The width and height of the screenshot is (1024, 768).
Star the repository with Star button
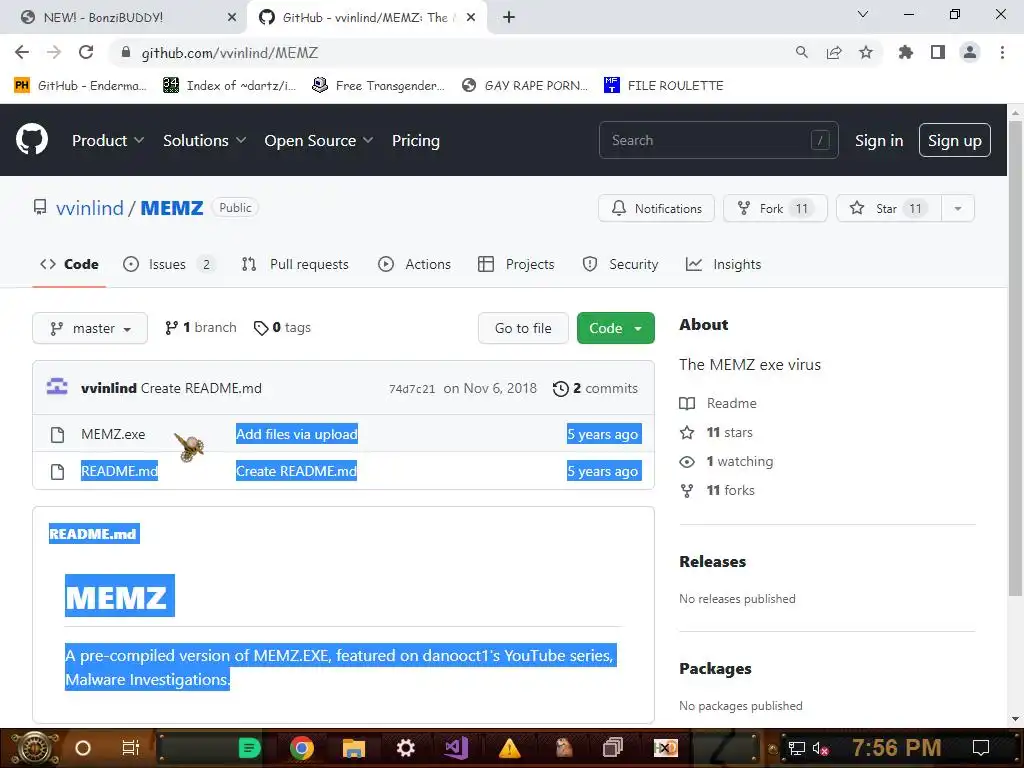[889, 208]
